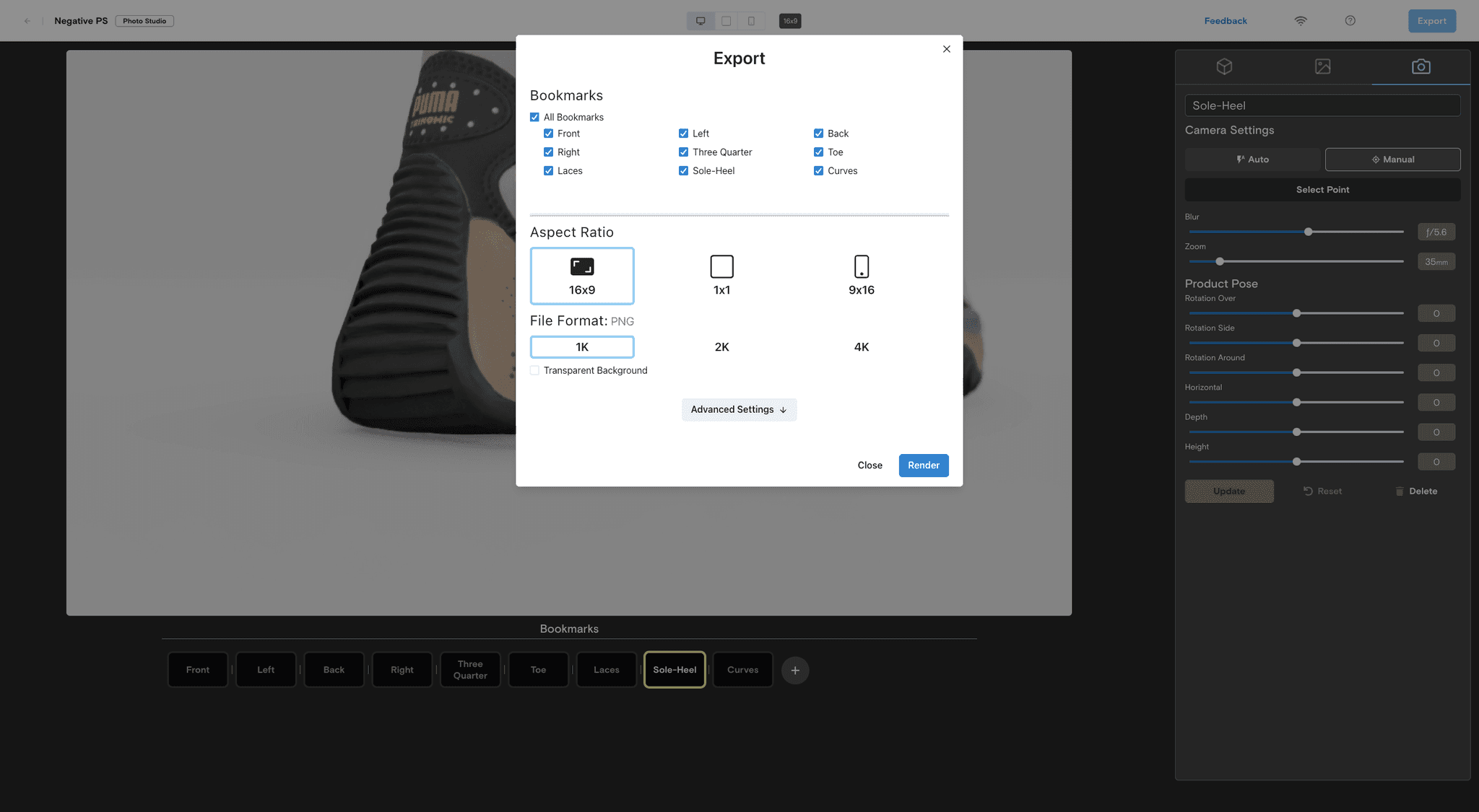Open the Sole-Heel bookmark tab
The width and height of the screenshot is (1479, 812).
click(x=675, y=670)
